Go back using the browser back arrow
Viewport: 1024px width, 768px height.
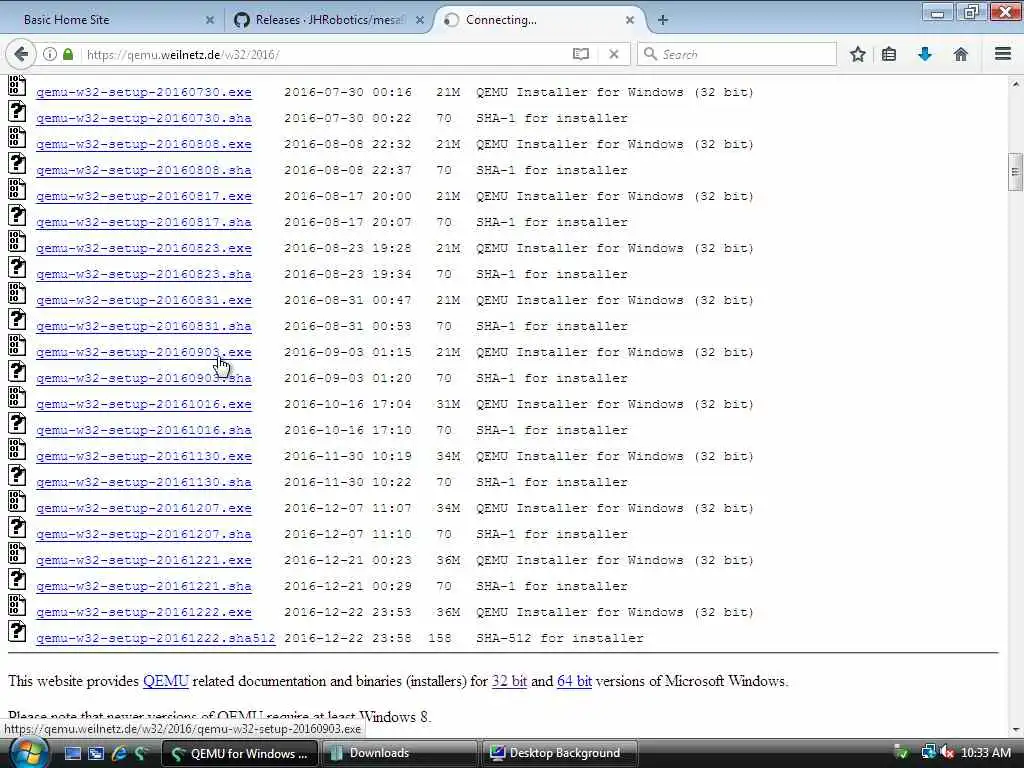[x=20, y=54]
